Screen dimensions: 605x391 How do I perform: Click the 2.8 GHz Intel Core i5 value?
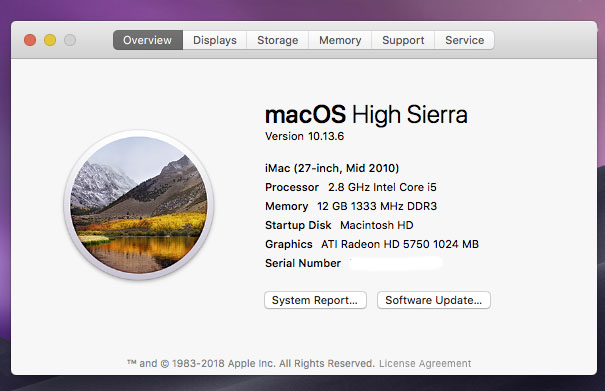pyautogui.click(x=382, y=187)
